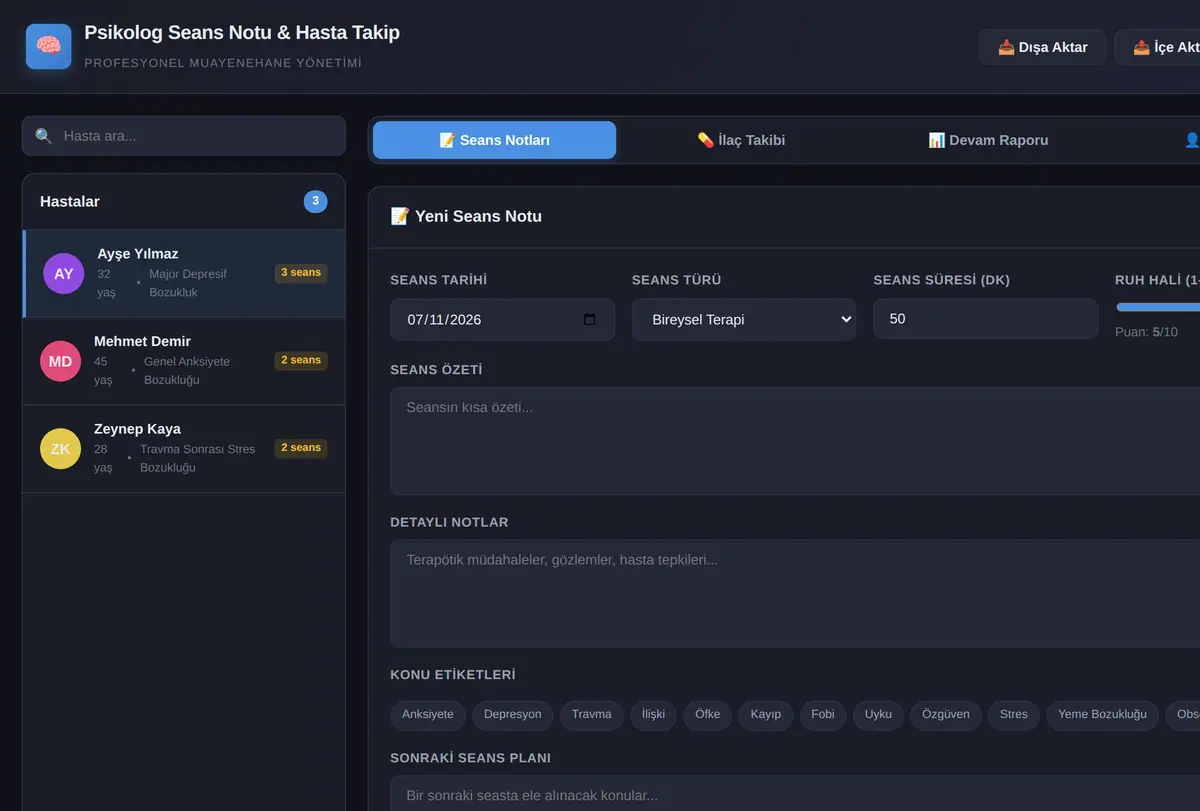Select the Fobi topic tag

click(x=823, y=715)
